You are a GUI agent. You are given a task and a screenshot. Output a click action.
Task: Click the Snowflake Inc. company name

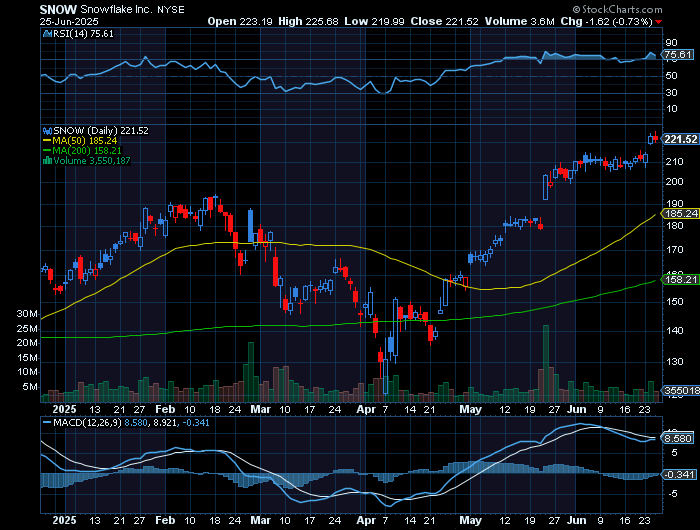(117, 9)
